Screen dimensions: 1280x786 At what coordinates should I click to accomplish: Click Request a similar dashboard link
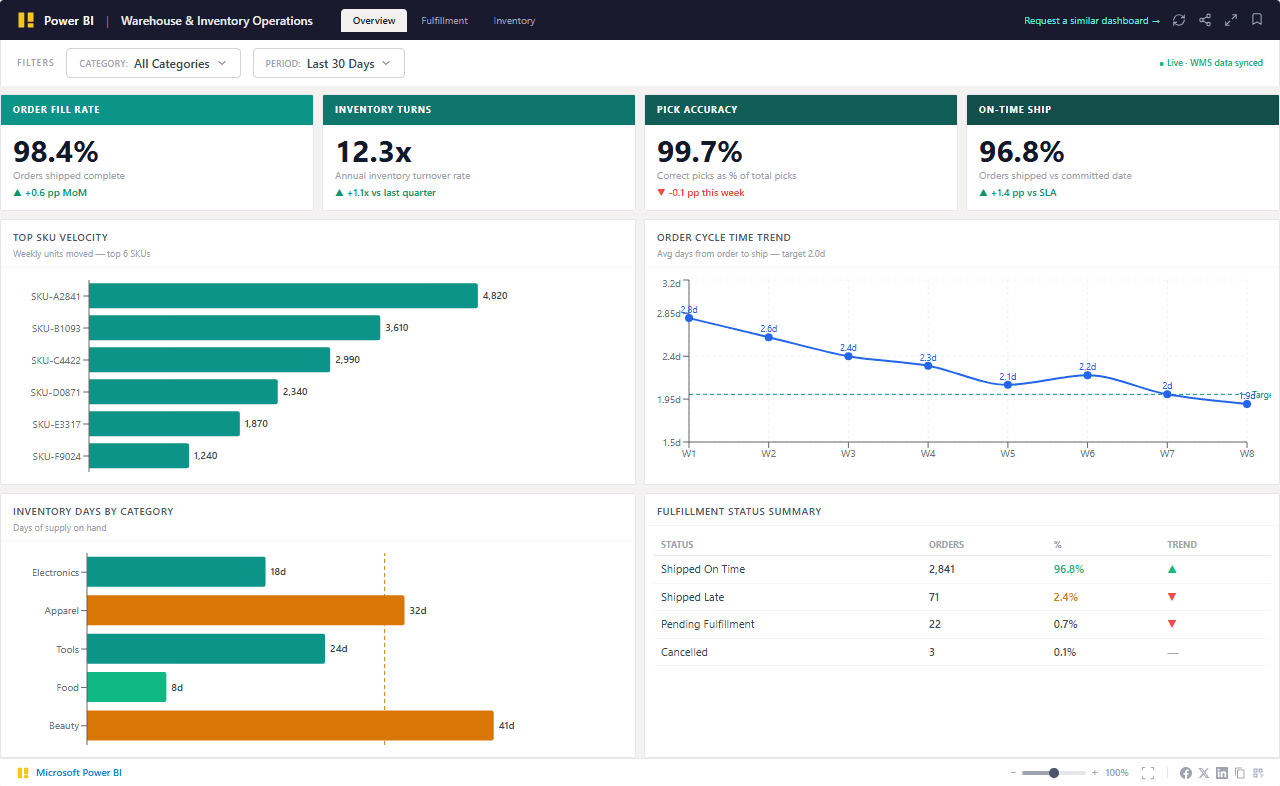click(1092, 20)
